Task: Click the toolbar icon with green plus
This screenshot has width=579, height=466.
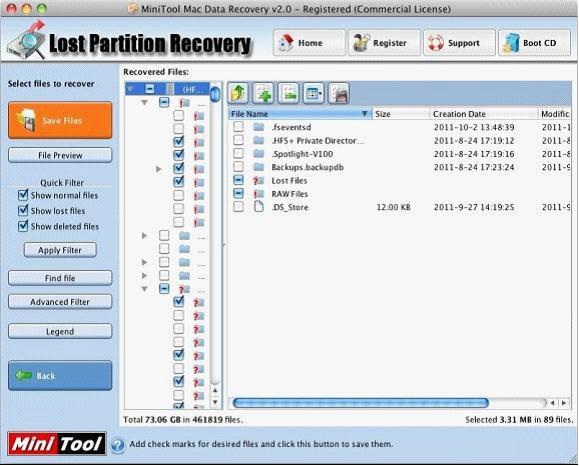Action: (263, 93)
